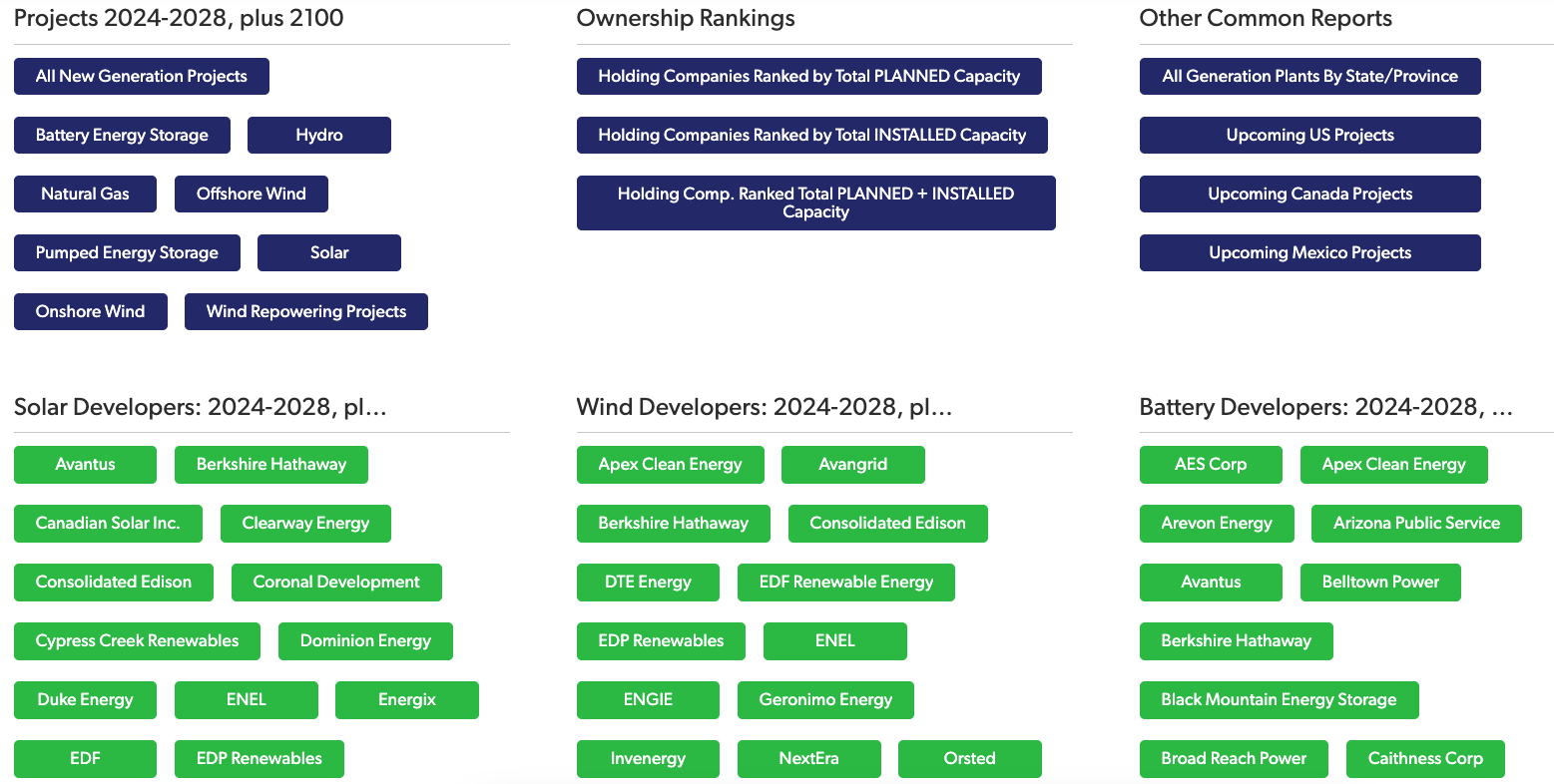Open Arevon Energy
Screen dimensions: 1554x784
coord(1217,523)
